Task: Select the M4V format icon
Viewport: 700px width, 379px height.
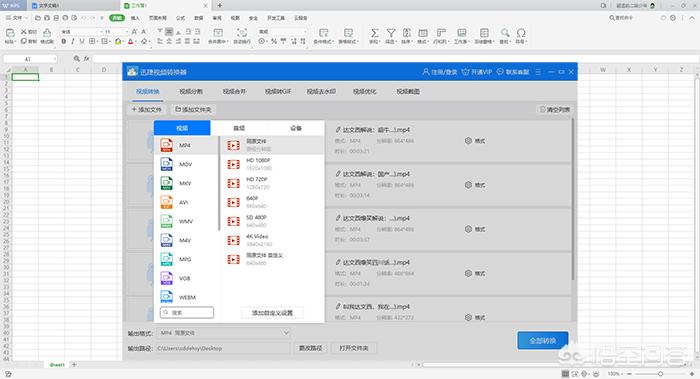Action: [167, 240]
